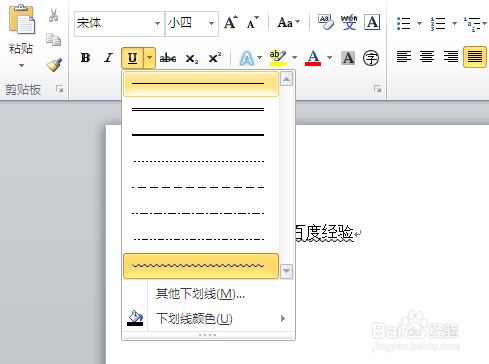
Task: Align text left
Action: (404, 56)
